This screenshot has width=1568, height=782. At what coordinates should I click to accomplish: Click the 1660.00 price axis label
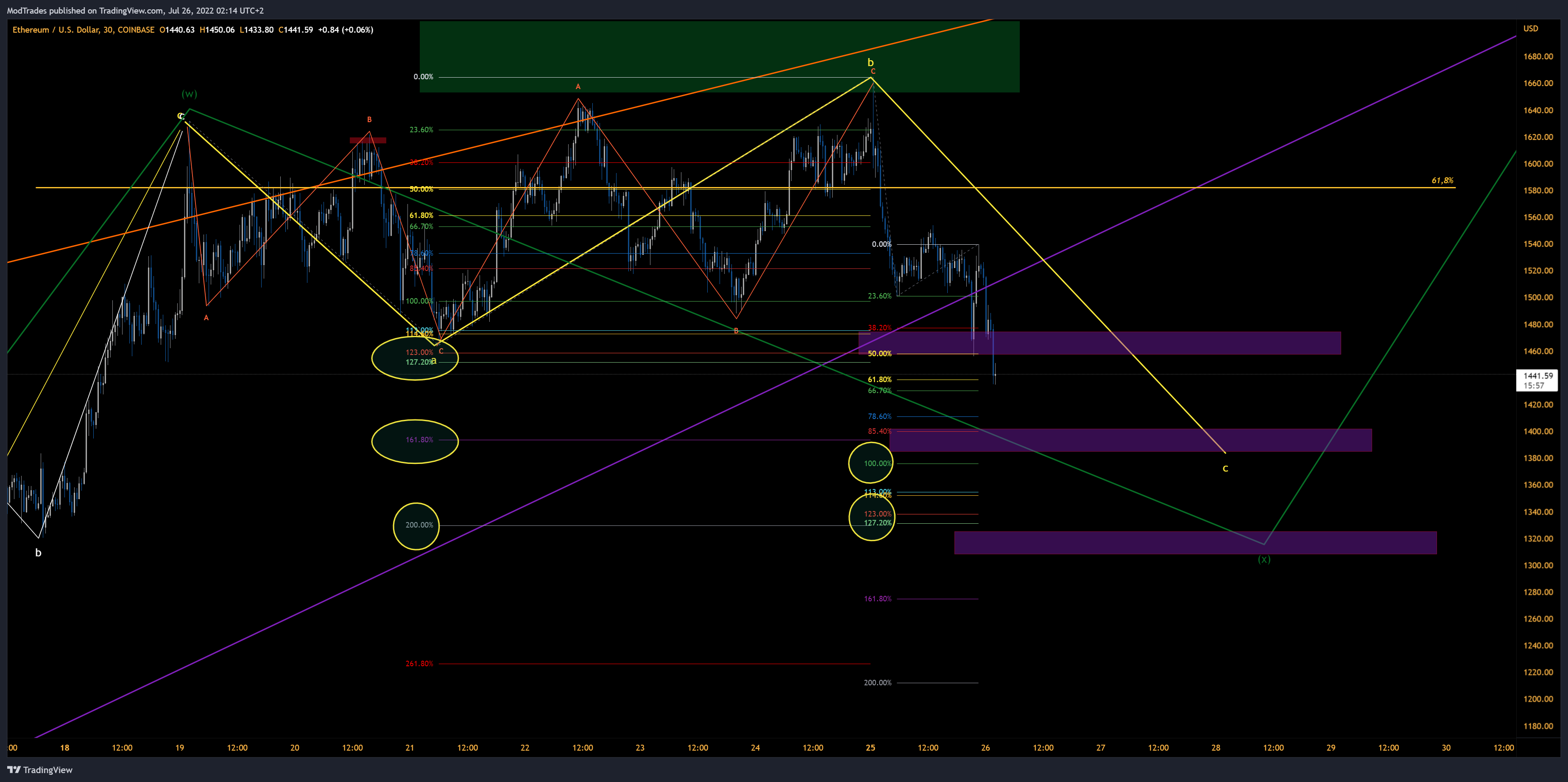[x=1538, y=84]
